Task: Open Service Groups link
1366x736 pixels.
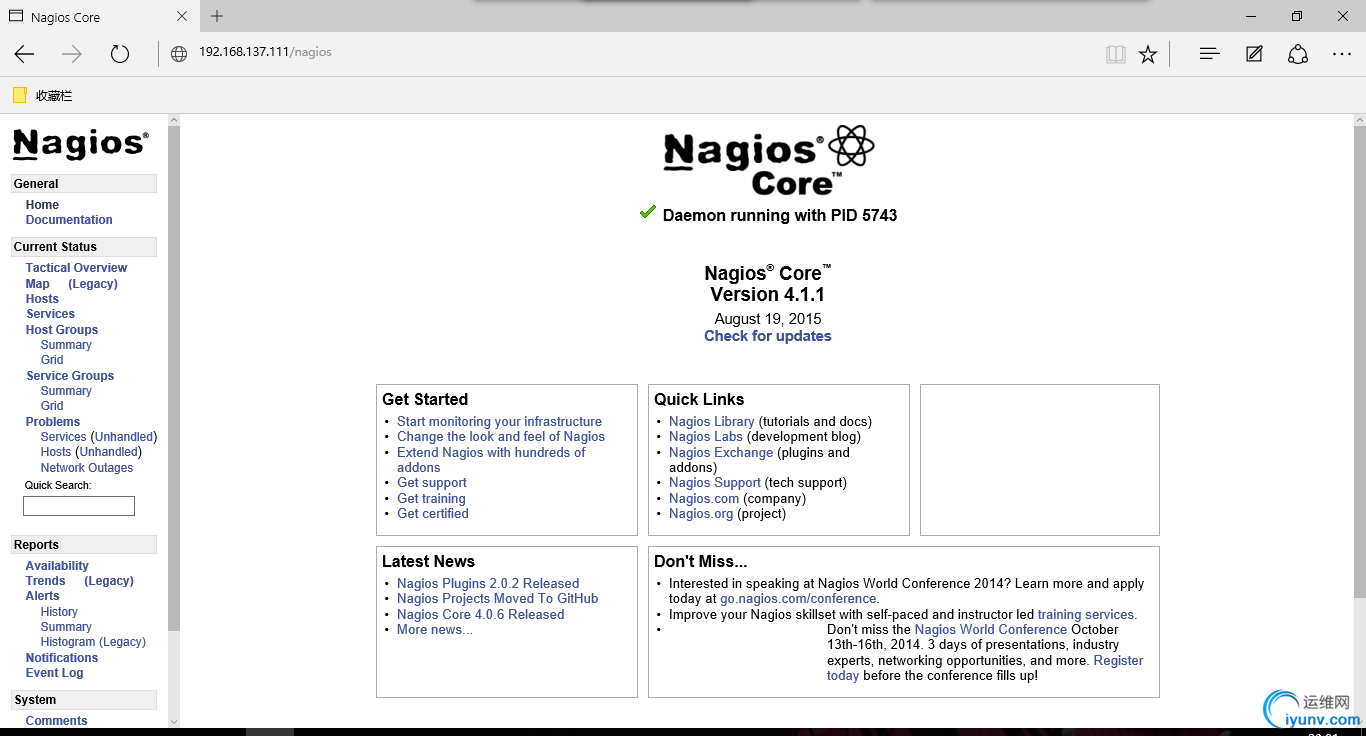Action: point(70,376)
